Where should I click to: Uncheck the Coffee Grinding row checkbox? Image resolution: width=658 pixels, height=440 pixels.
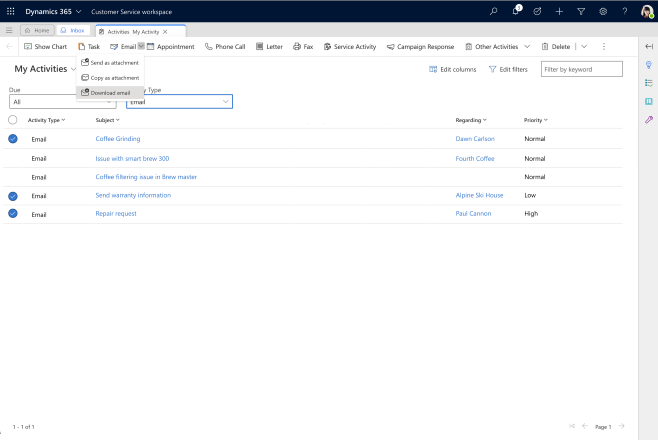(x=13, y=139)
